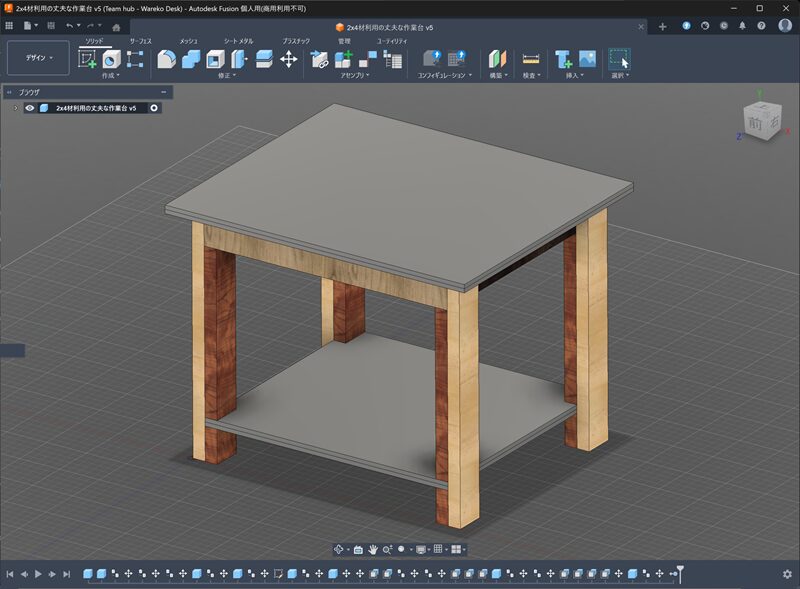This screenshot has height=589, width=800.
Task: Click the ViewCube in the viewport
Action: (759, 123)
